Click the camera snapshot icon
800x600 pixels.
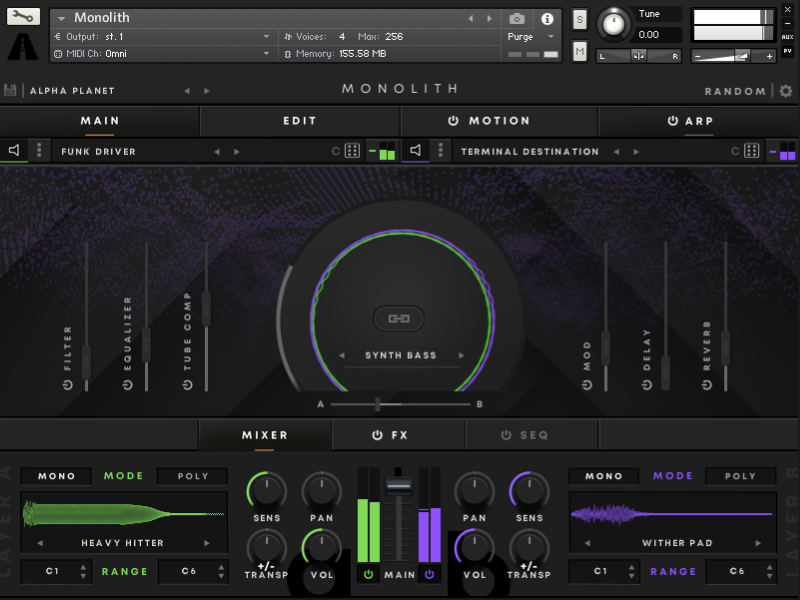516,18
